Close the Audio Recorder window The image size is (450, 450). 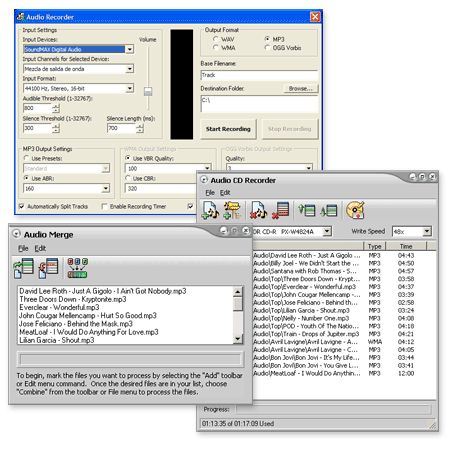pyautogui.click(x=315, y=17)
